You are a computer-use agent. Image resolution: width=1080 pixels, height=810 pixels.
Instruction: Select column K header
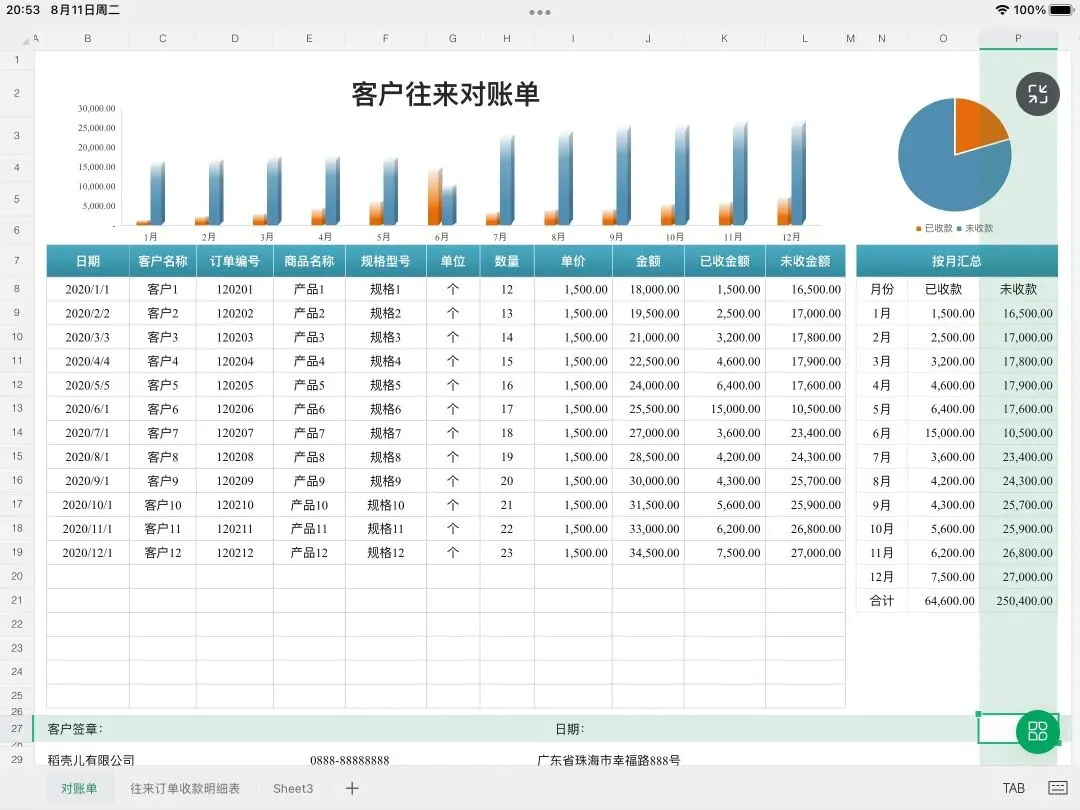pyautogui.click(x=725, y=39)
